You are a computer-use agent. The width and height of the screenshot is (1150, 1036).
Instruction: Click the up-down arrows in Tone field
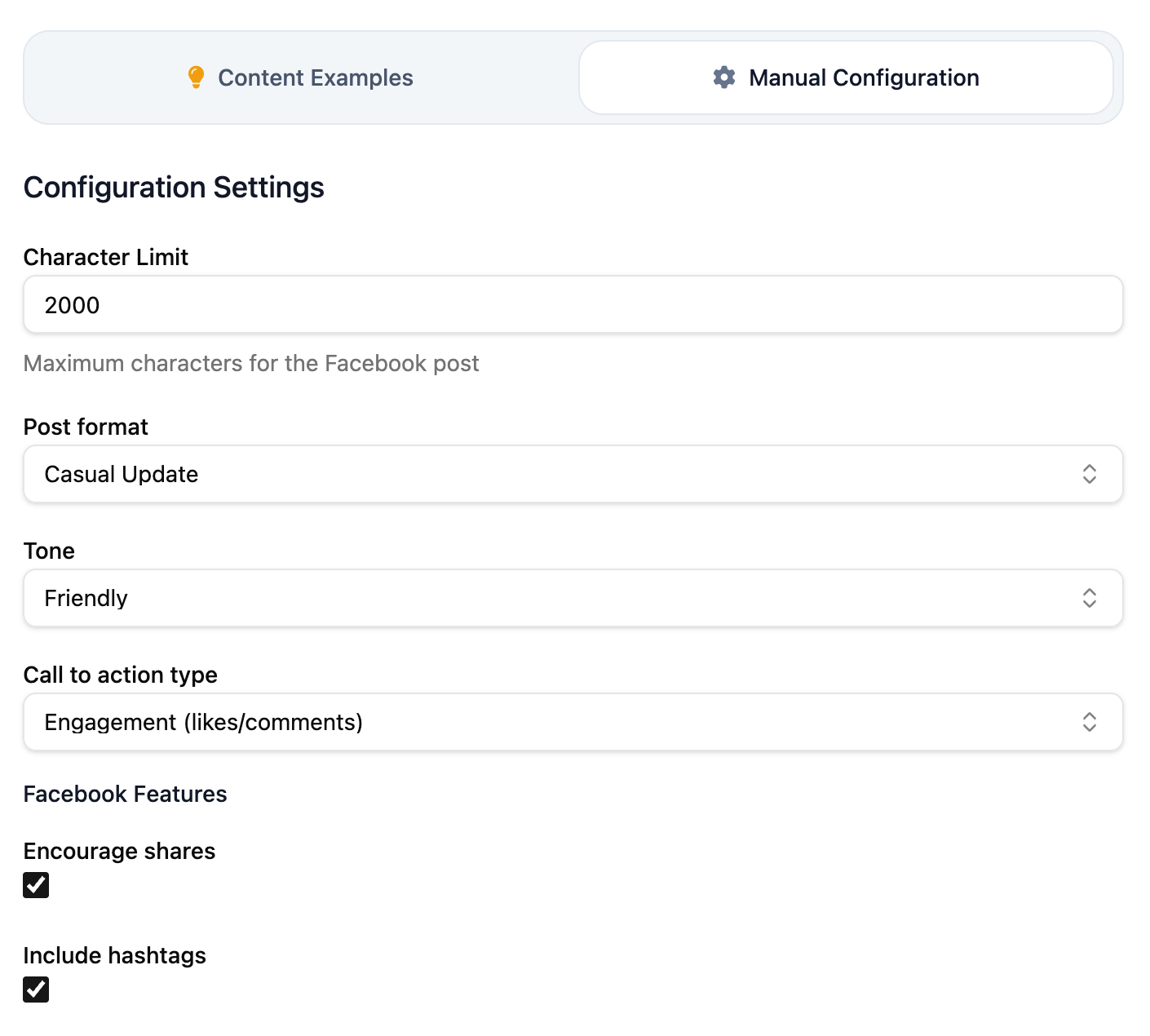(x=1089, y=598)
